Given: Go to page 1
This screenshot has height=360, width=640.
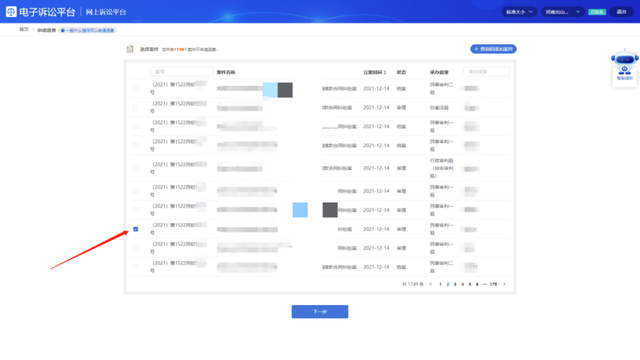Looking at the screenshot, I should (440, 284).
